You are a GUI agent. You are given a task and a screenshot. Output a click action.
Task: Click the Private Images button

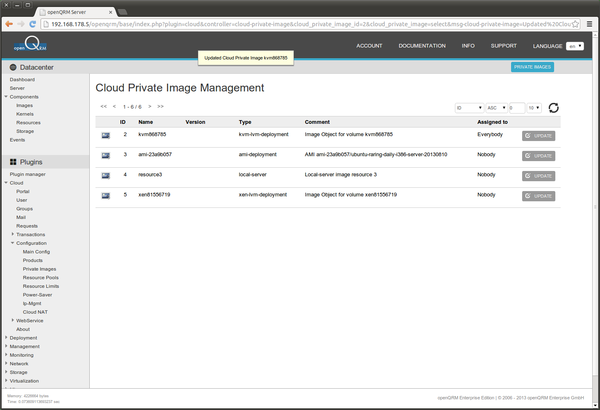point(532,67)
